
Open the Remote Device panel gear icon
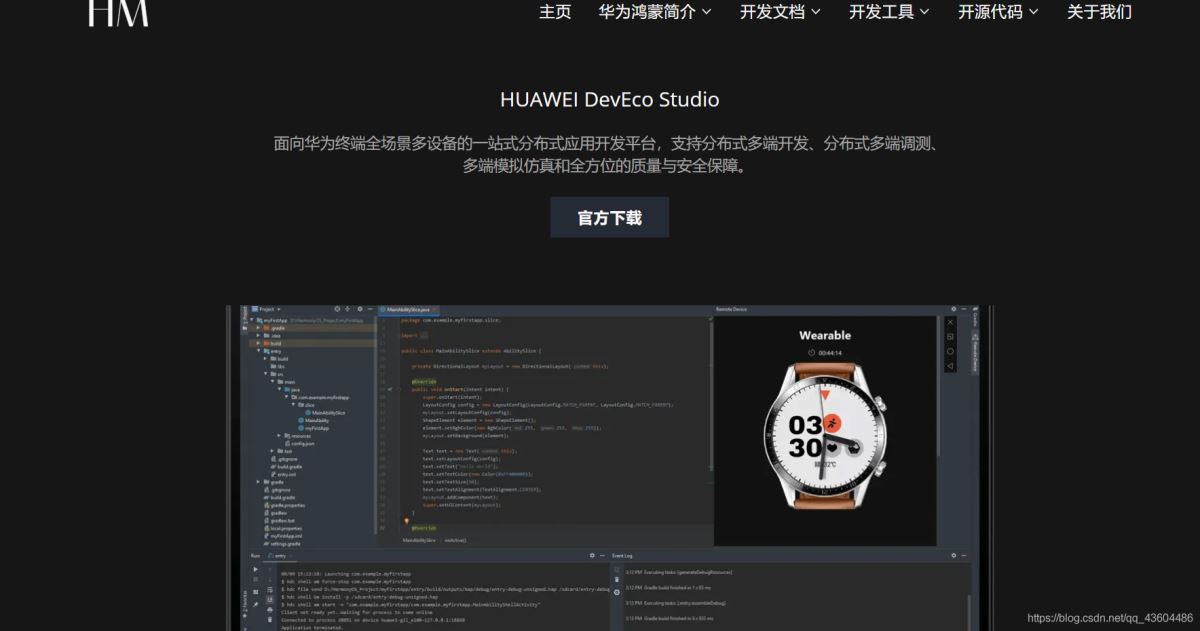(954, 310)
